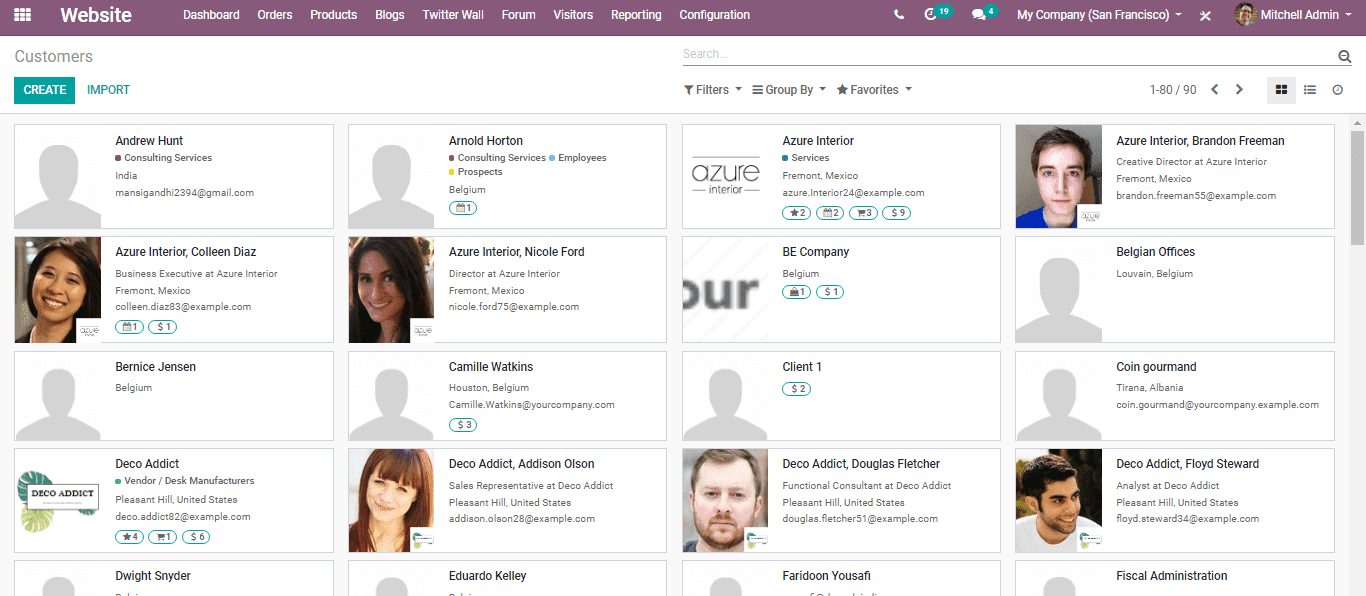Expand the Favorites dropdown
This screenshot has width=1366, height=596.
click(x=874, y=90)
